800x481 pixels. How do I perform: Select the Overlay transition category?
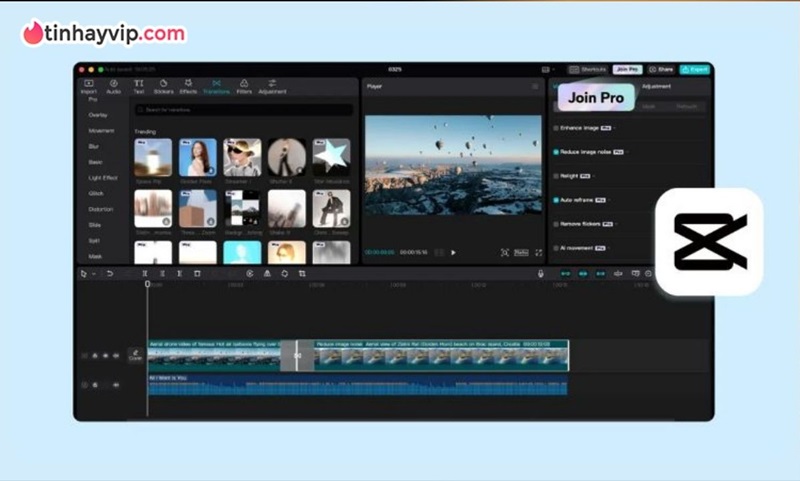(x=97, y=115)
